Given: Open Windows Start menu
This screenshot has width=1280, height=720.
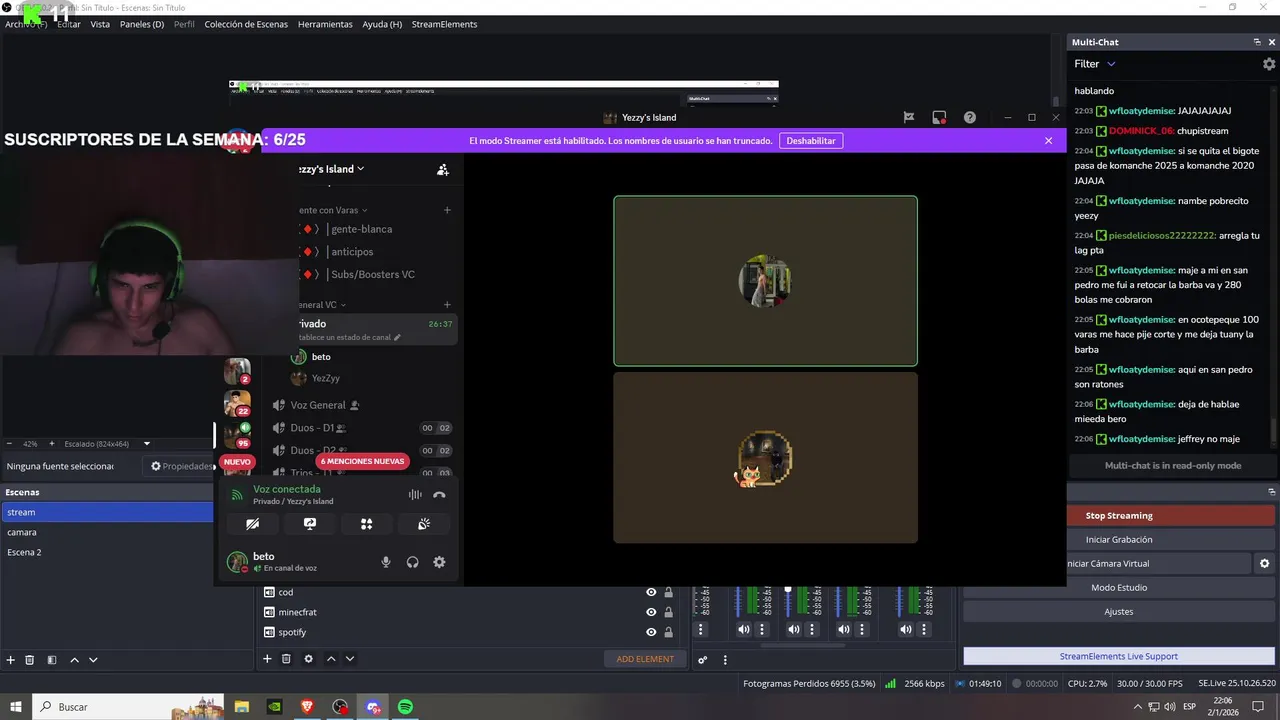Looking at the screenshot, I should (x=16, y=707).
